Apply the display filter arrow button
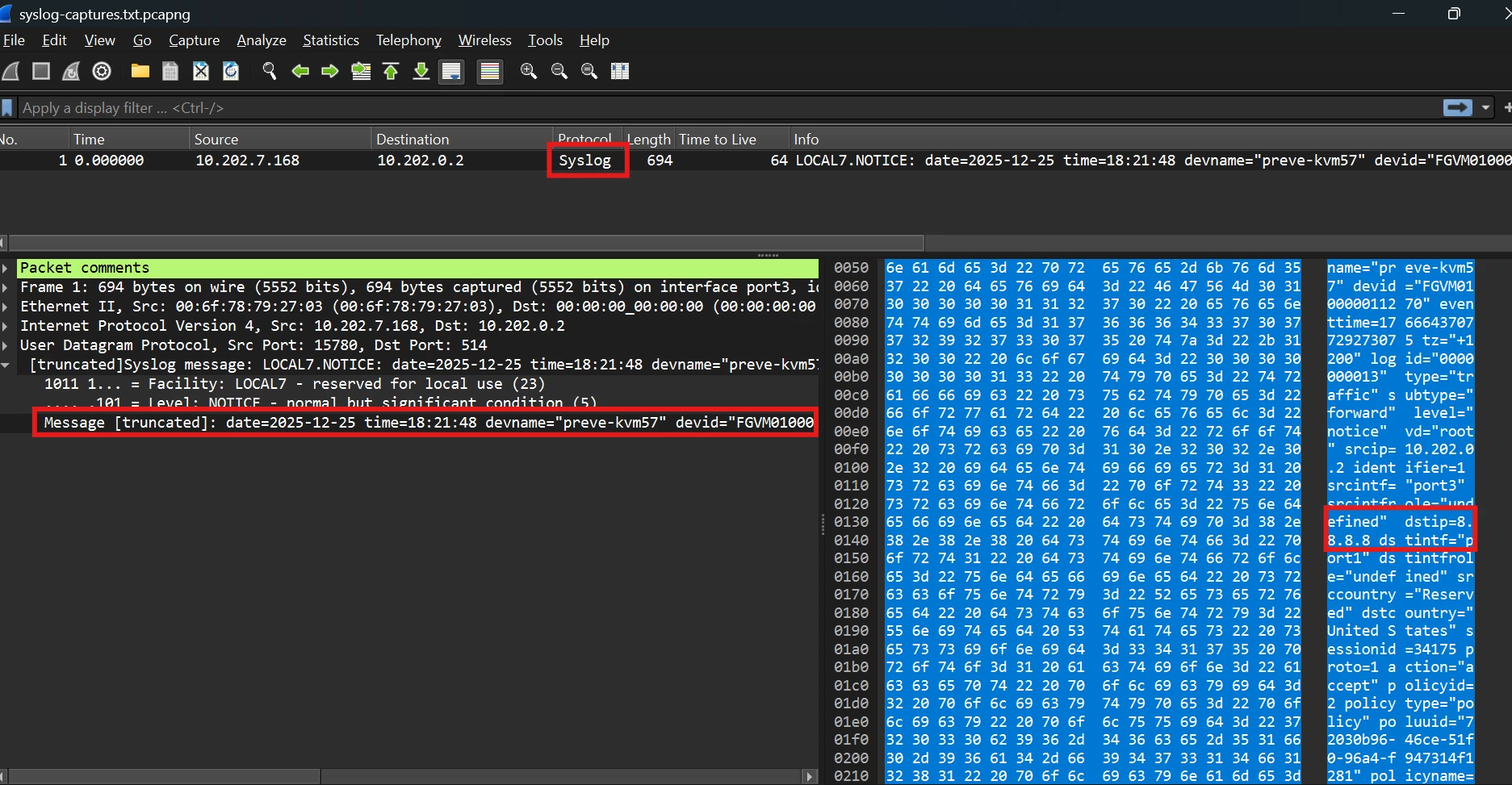 tap(1458, 107)
